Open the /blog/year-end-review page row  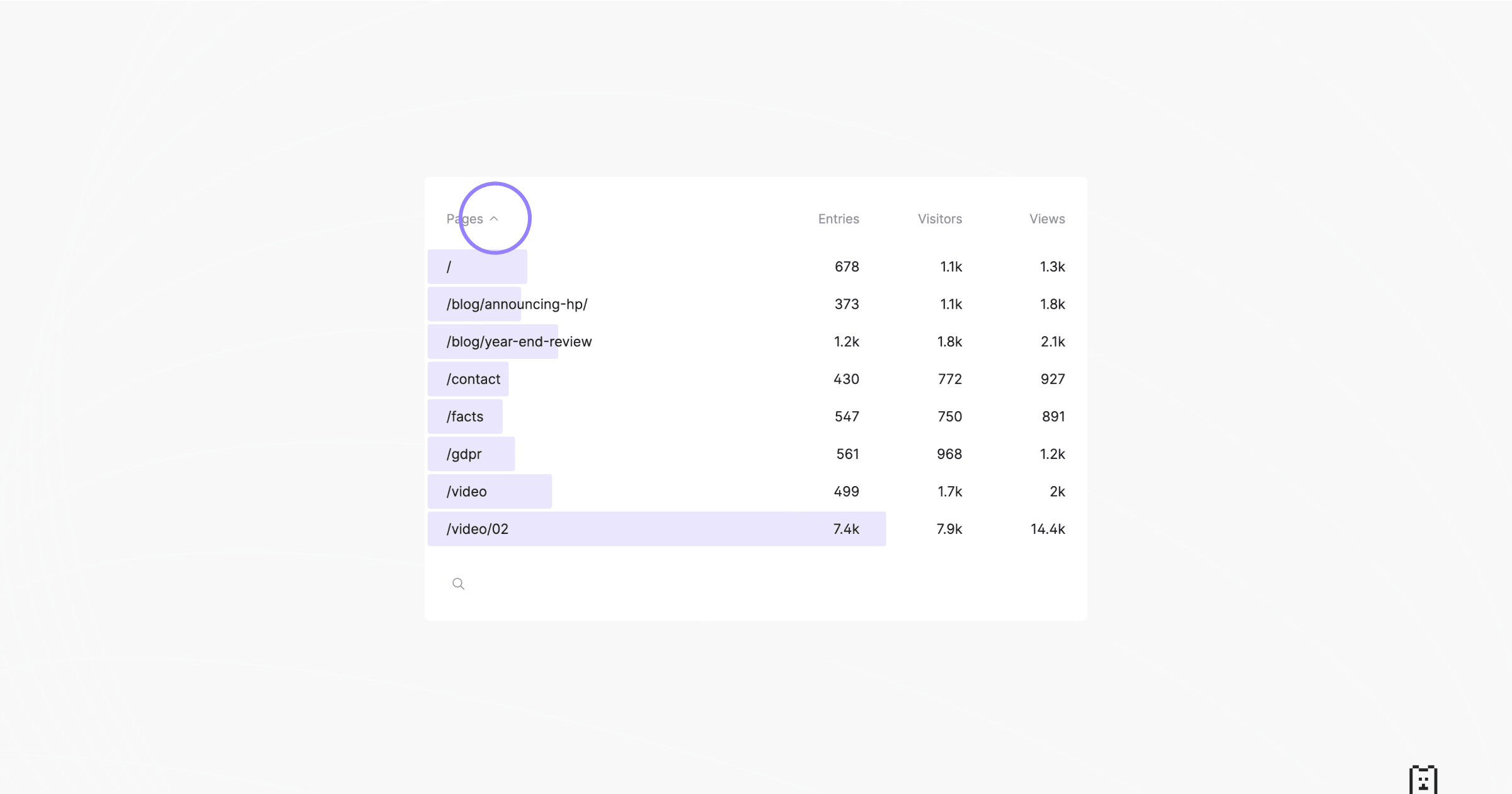point(519,341)
